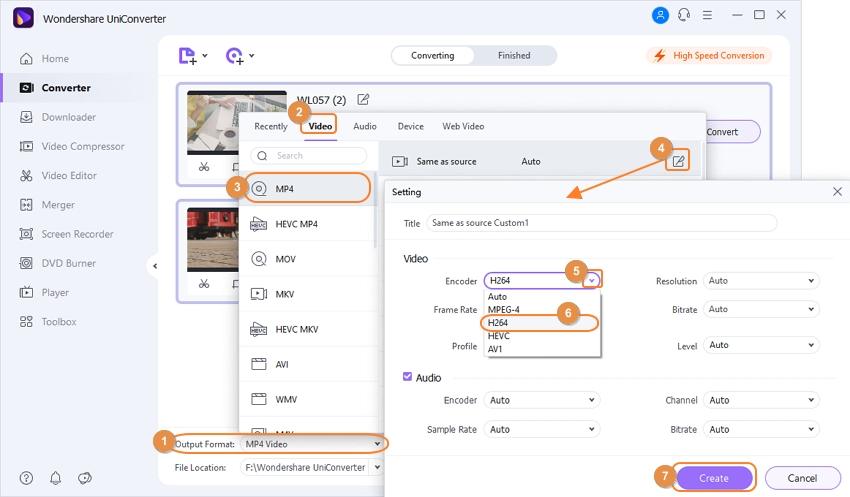Click the trim scissors icon on second video
850x497 pixels.
204,283
